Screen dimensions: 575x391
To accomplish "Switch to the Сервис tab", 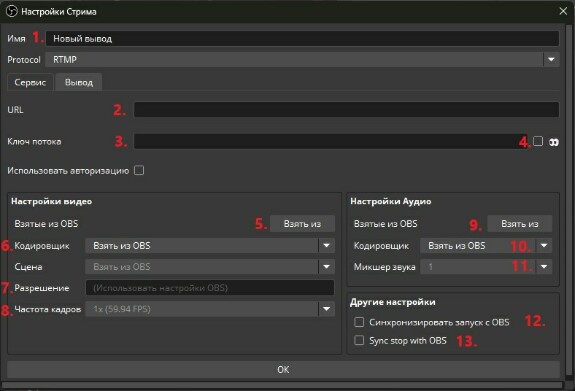I will [x=30, y=82].
